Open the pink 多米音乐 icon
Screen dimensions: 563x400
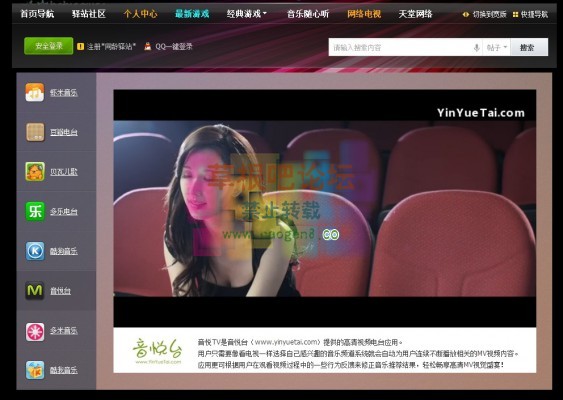pos(35,331)
